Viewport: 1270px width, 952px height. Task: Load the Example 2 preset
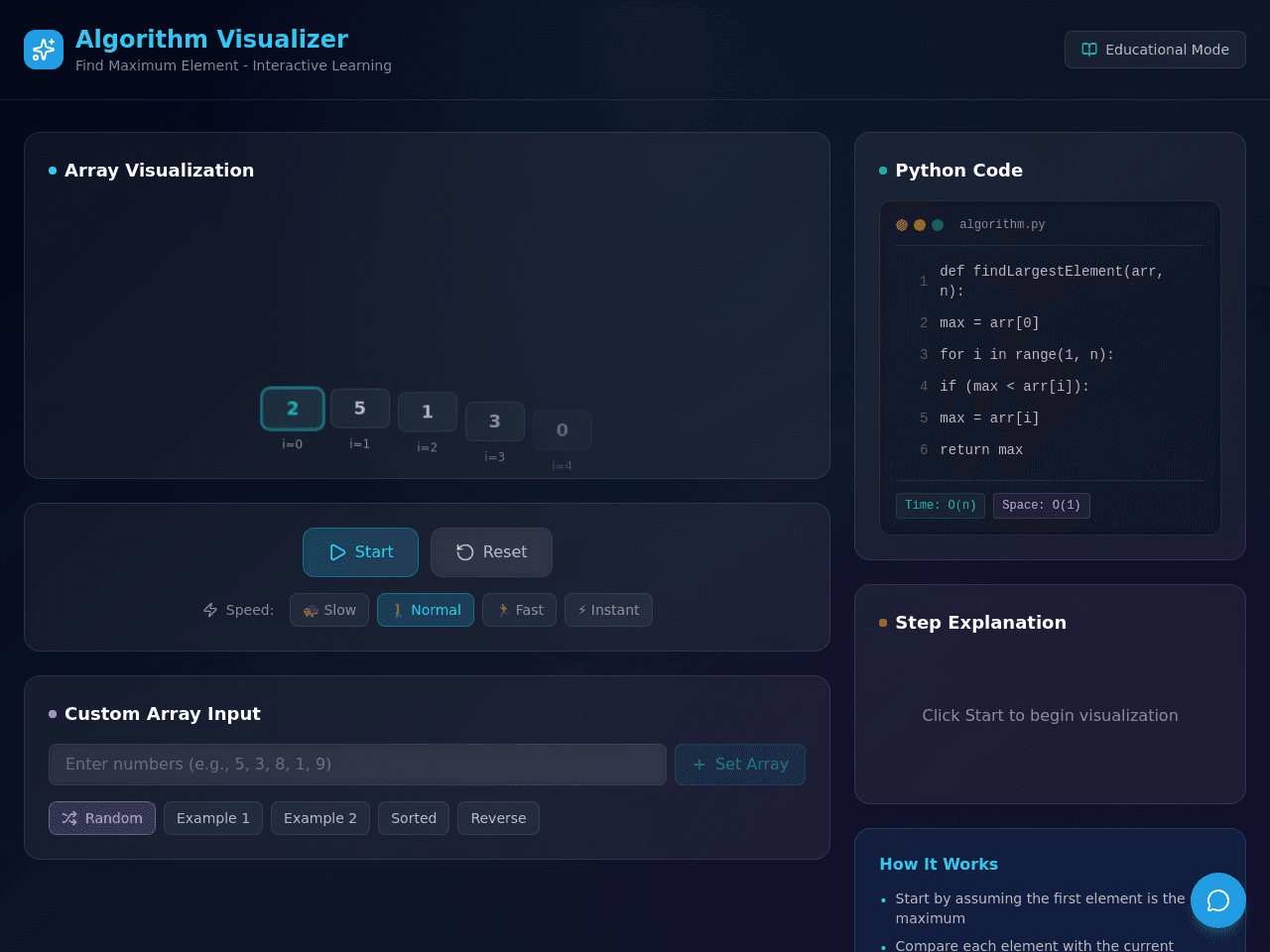pyautogui.click(x=320, y=818)
